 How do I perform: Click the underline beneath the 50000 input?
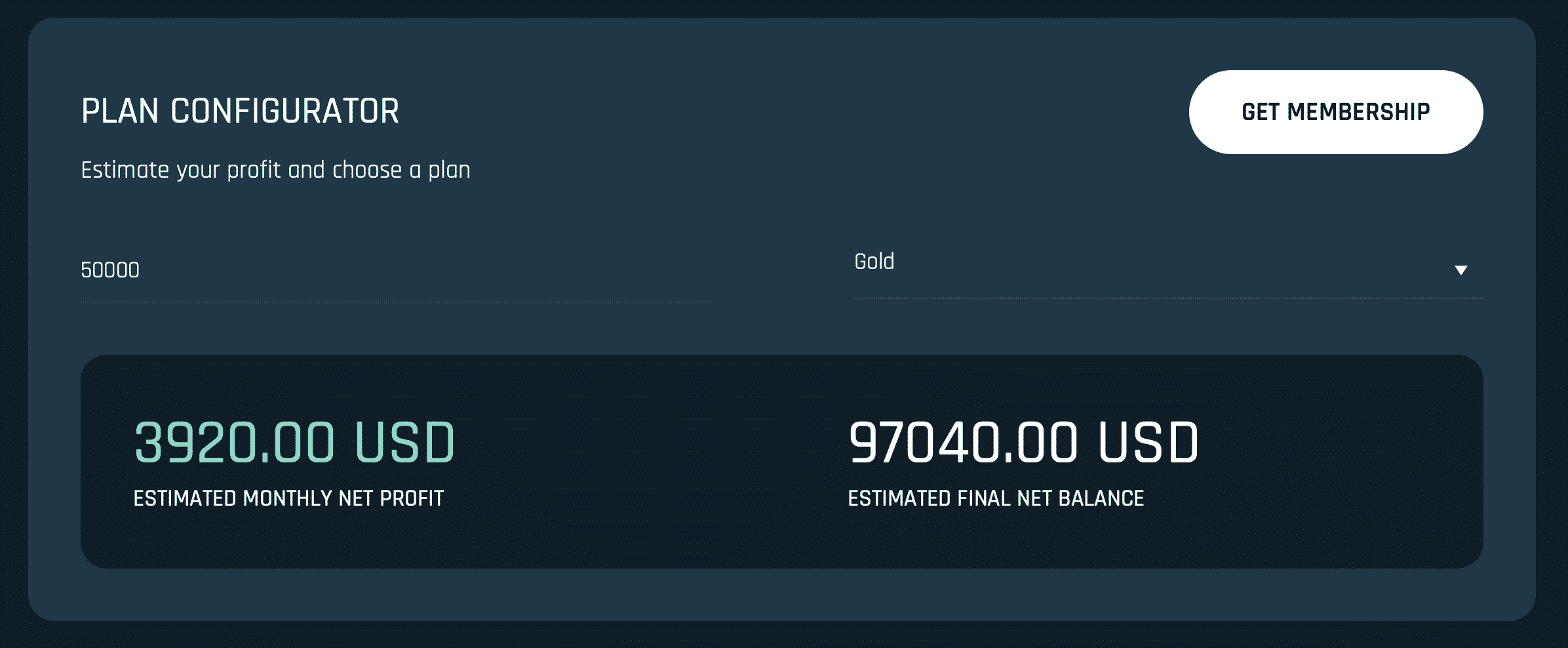[x=395, y=302]
